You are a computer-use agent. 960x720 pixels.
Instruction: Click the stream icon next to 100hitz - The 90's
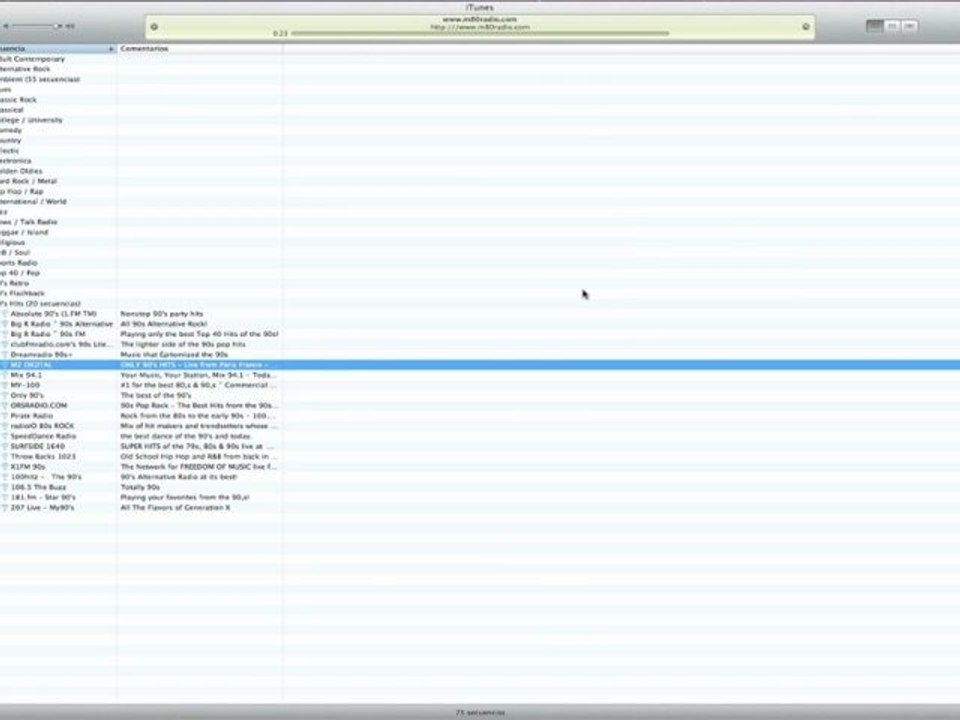click(x=5, y=477)
